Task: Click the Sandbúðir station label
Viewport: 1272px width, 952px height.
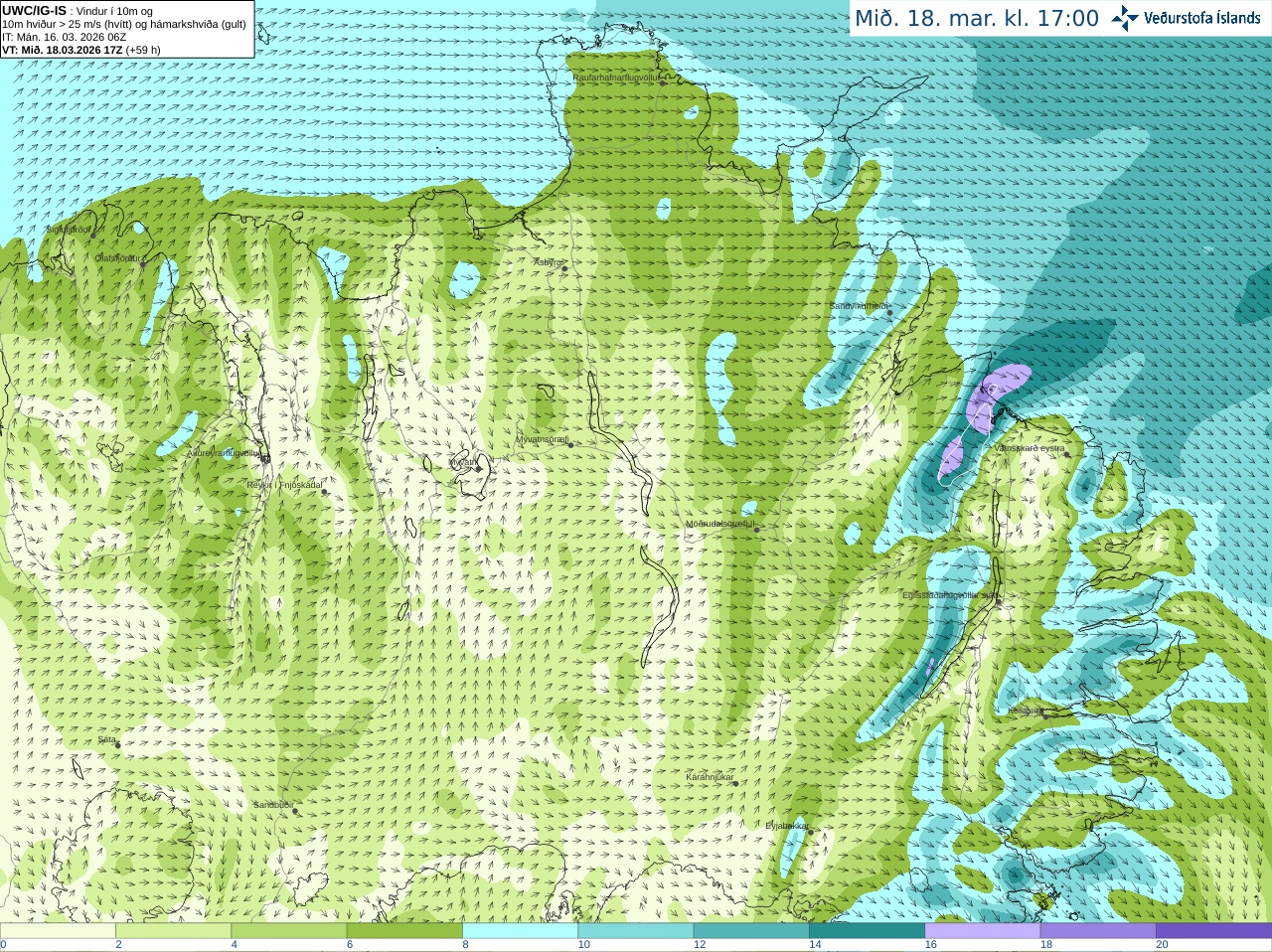Action: [x=272, y=805]
